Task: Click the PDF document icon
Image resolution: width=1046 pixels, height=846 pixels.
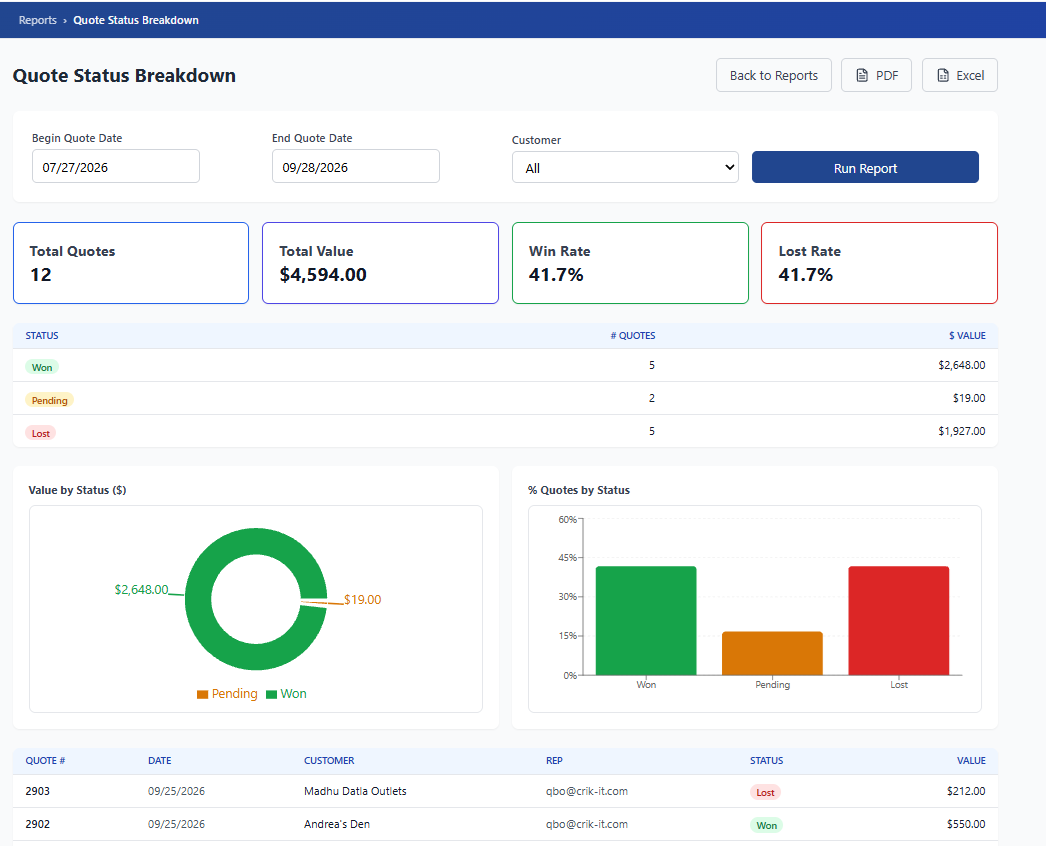Action: click(862, 75)
